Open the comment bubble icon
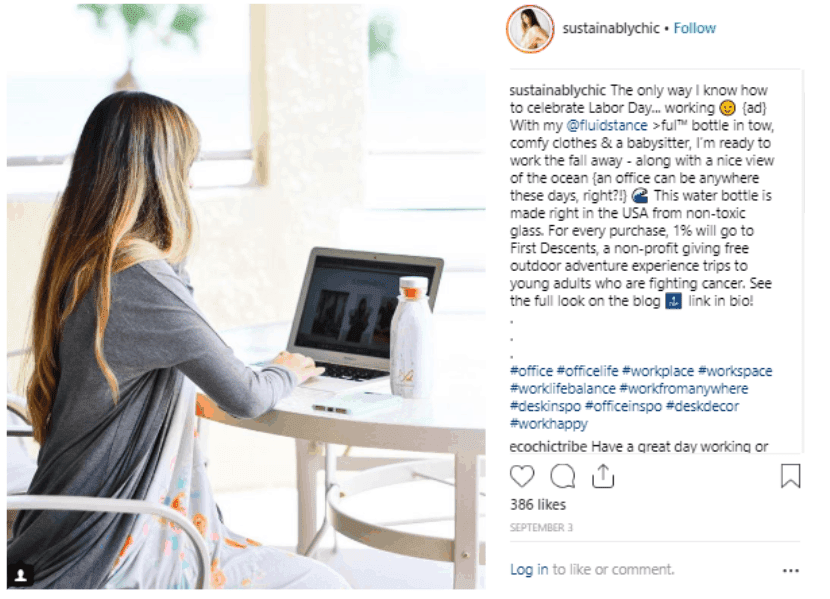830x599 pixels. pos(562,476)
